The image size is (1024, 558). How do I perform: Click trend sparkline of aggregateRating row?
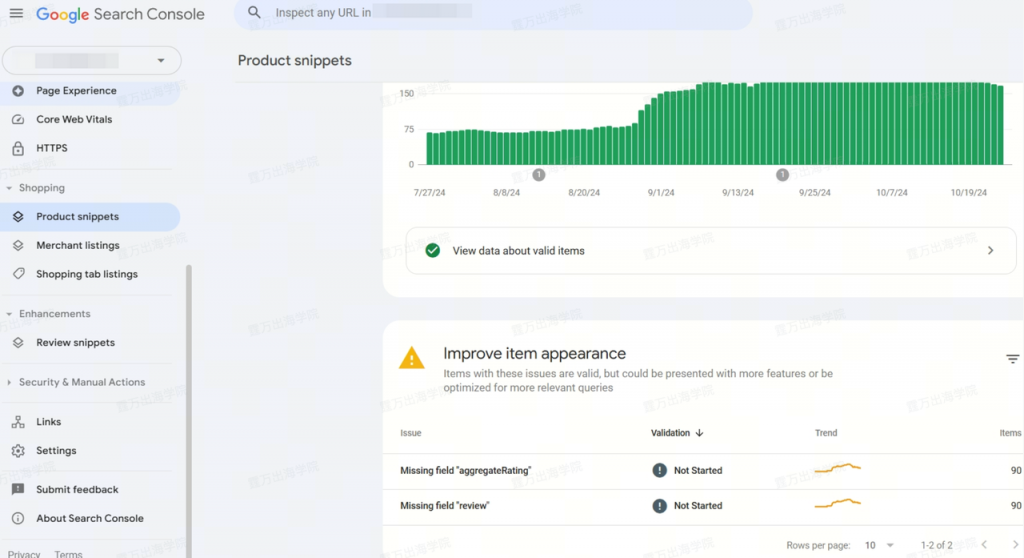(x=838, y=468)
